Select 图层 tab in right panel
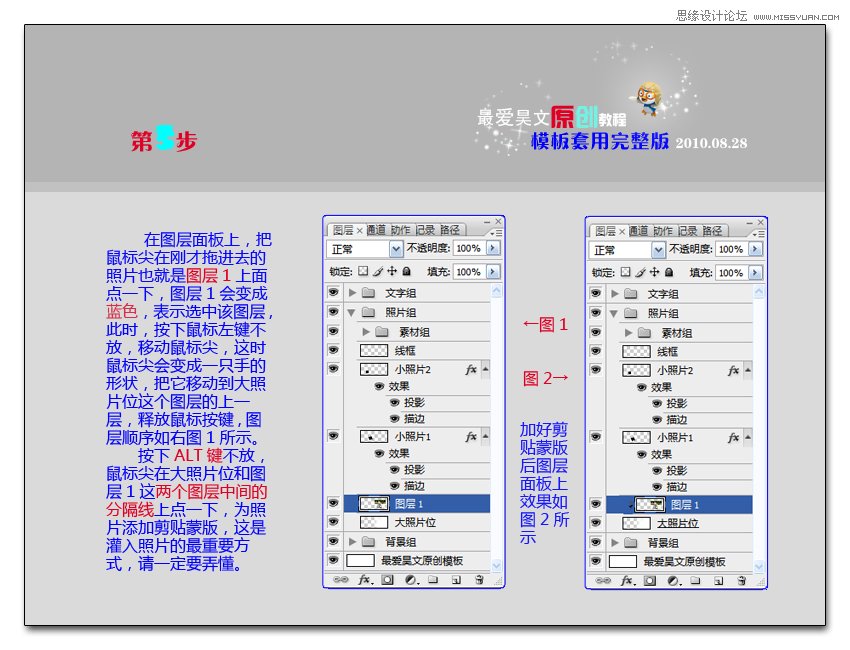Image resolution: width=850 pixels, height=650 pixels. [606, 231]
